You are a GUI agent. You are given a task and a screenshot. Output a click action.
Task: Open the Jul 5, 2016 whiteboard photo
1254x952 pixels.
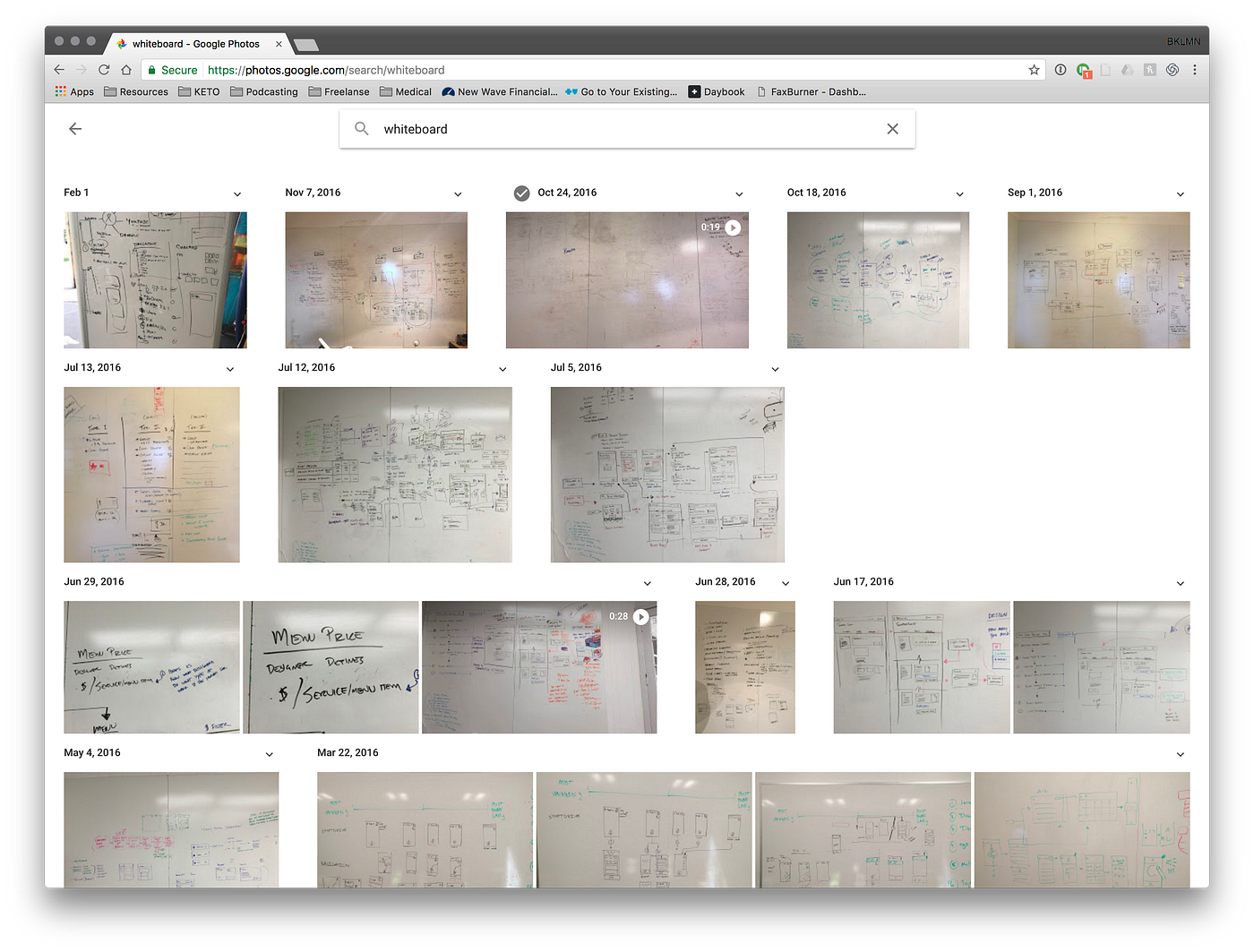666,475
